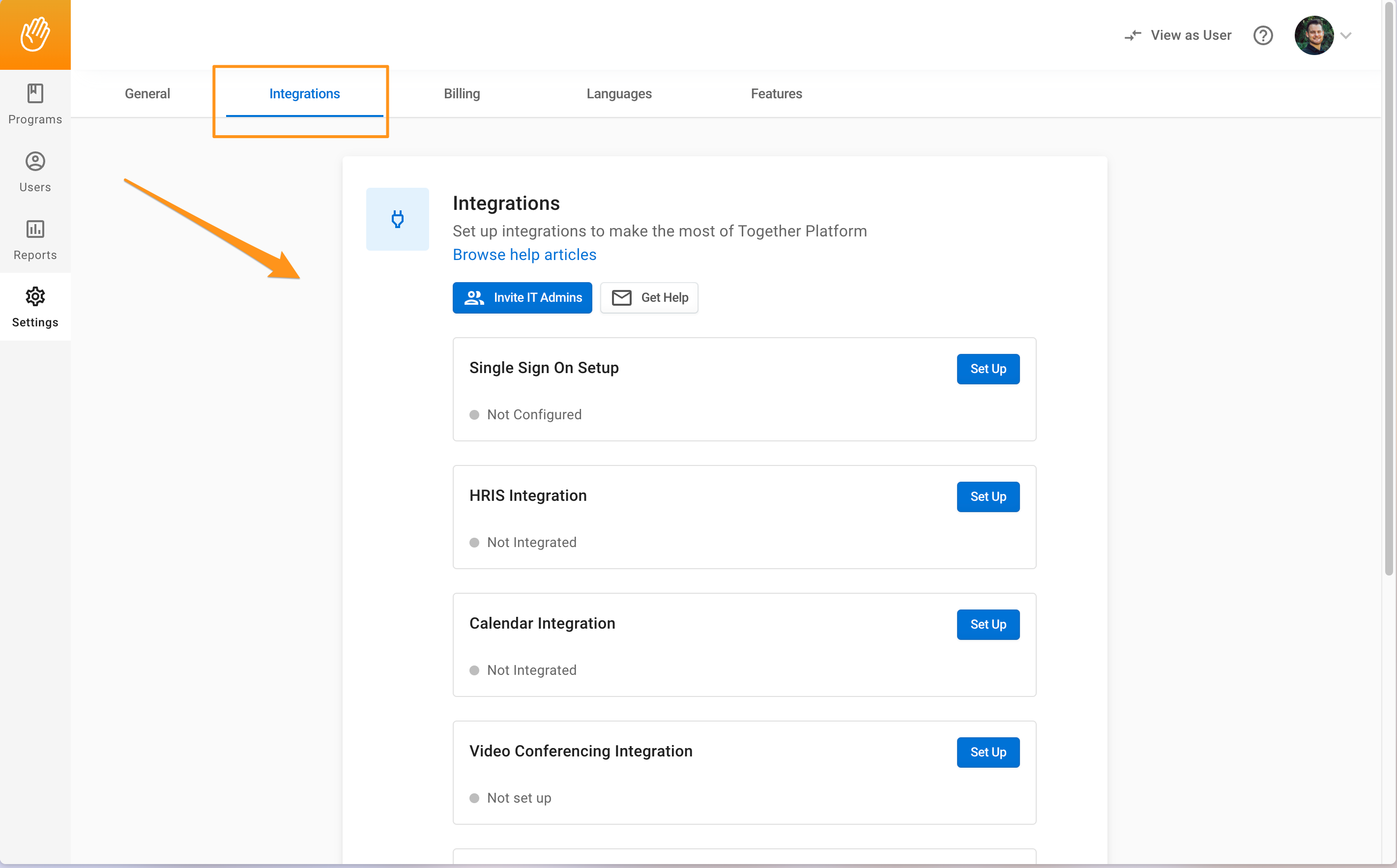
Task: Open the Languages tab
Action: coord(619,93)
